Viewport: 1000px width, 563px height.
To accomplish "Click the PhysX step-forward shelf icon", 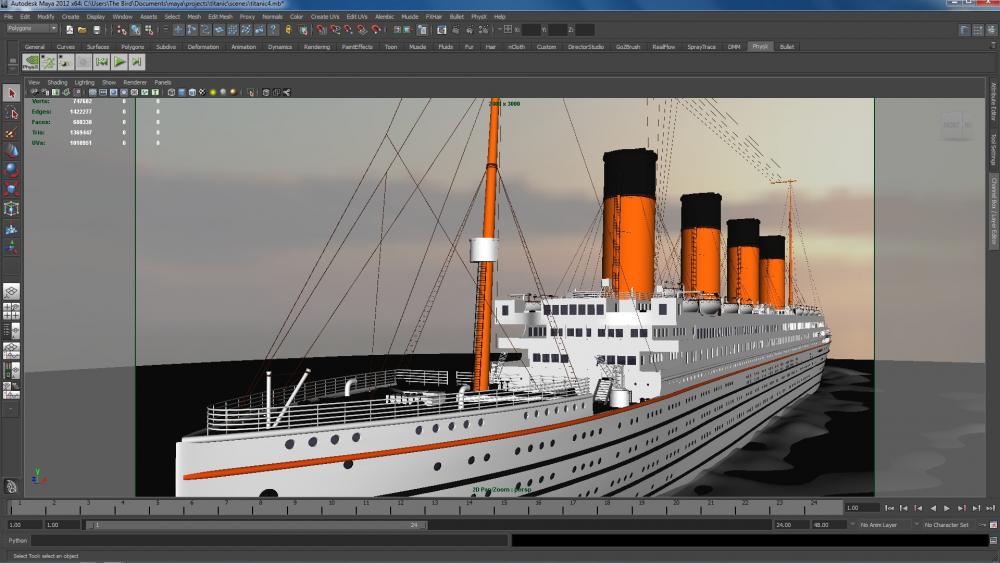I will pos(137,62).
